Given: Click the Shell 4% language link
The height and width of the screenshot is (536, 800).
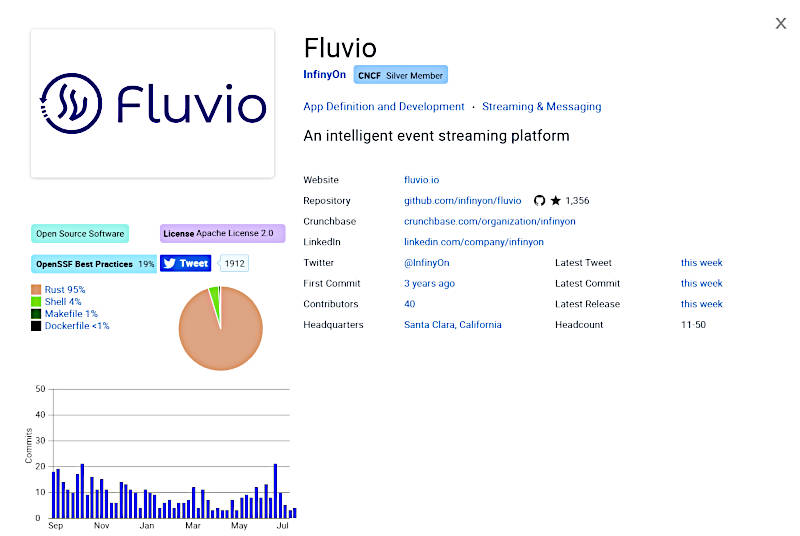Looking at the screenshot, I should pyautogui.click(x=63, y=302).
